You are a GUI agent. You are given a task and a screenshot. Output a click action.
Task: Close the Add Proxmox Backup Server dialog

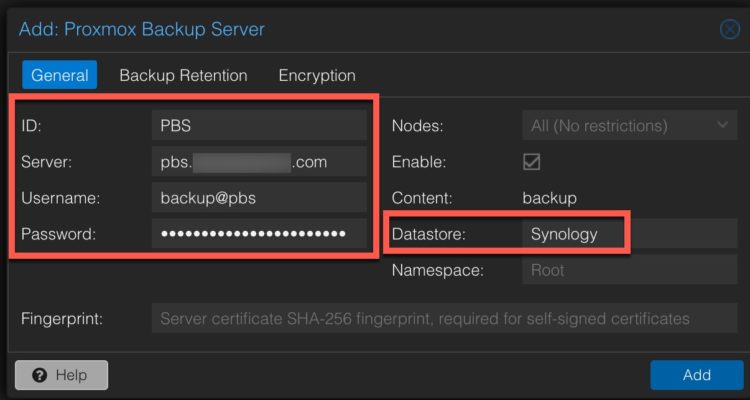click(730, 29)
